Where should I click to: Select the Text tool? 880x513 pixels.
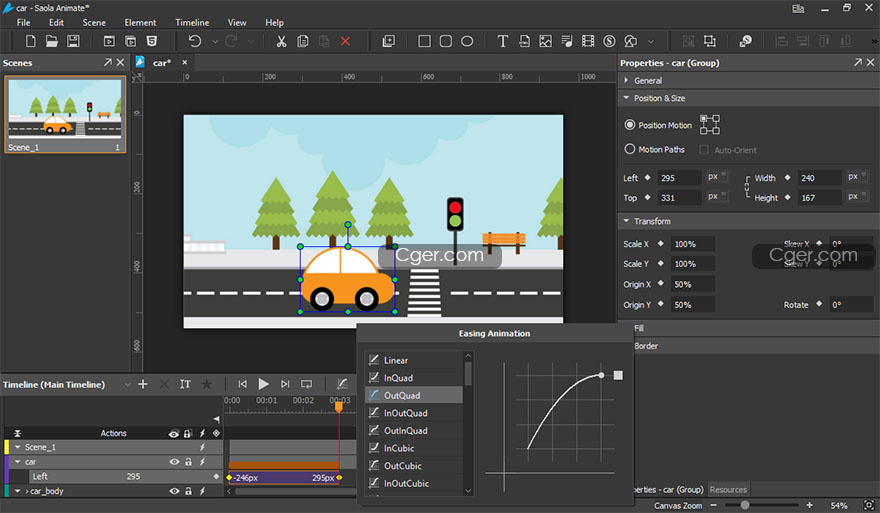point(502,41)
